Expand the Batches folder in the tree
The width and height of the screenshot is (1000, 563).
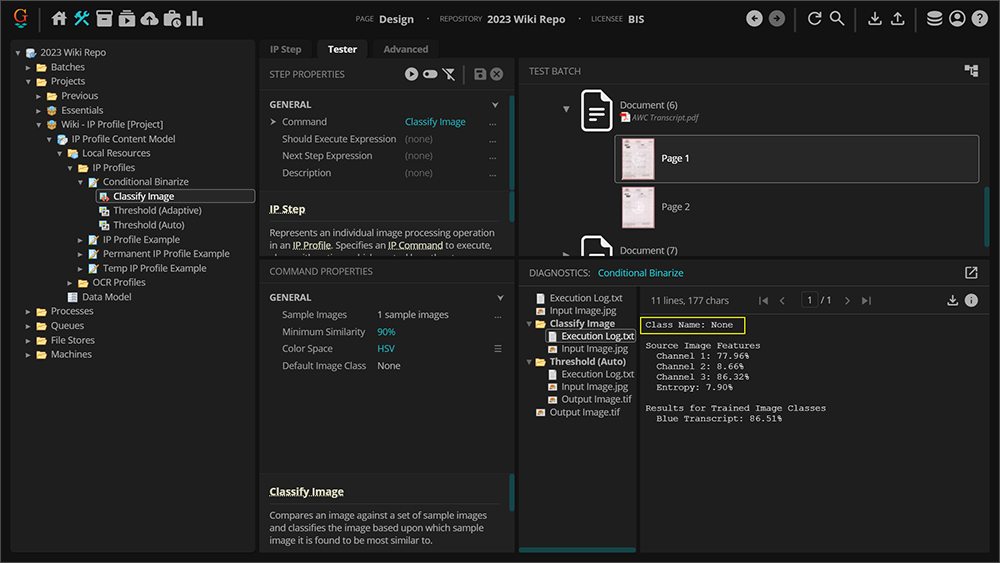point(29,67)
